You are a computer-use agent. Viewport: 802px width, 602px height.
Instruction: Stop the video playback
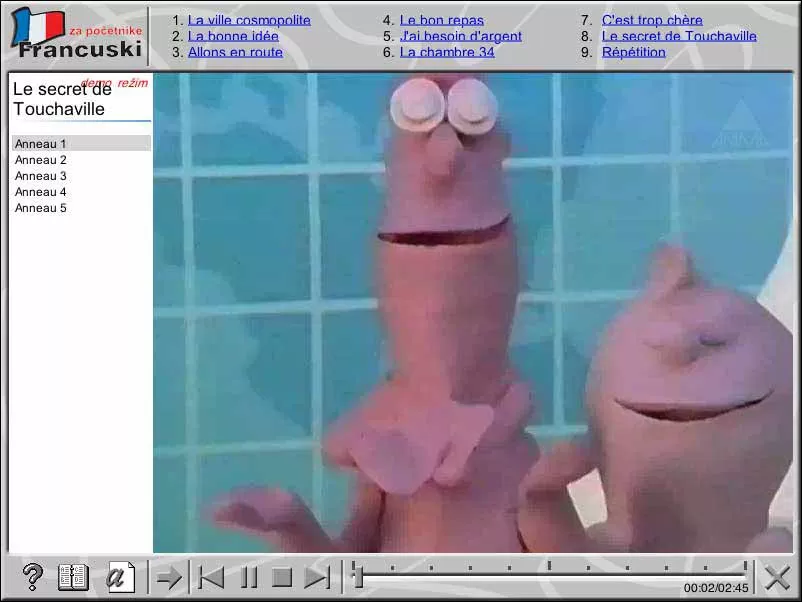tap(282, 578)
